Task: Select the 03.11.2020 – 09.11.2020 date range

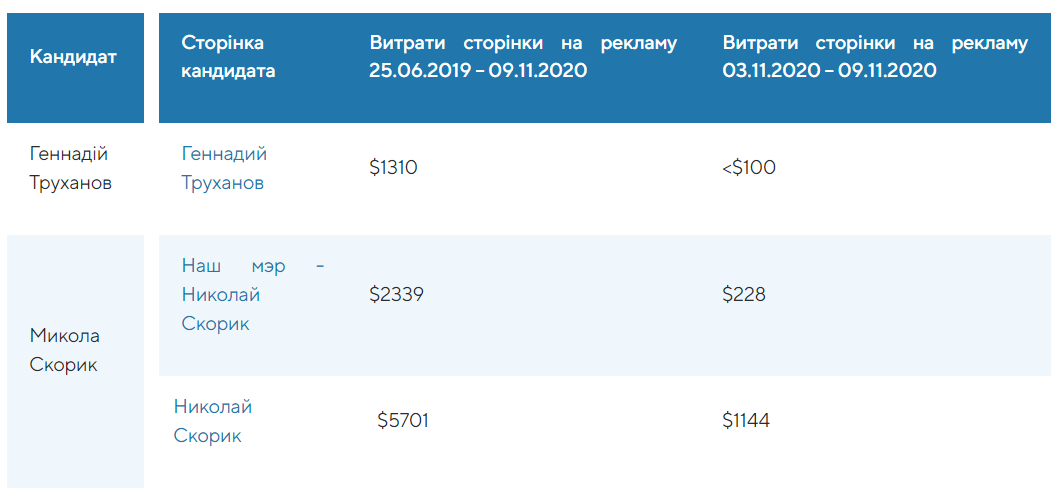Action: 829,71
